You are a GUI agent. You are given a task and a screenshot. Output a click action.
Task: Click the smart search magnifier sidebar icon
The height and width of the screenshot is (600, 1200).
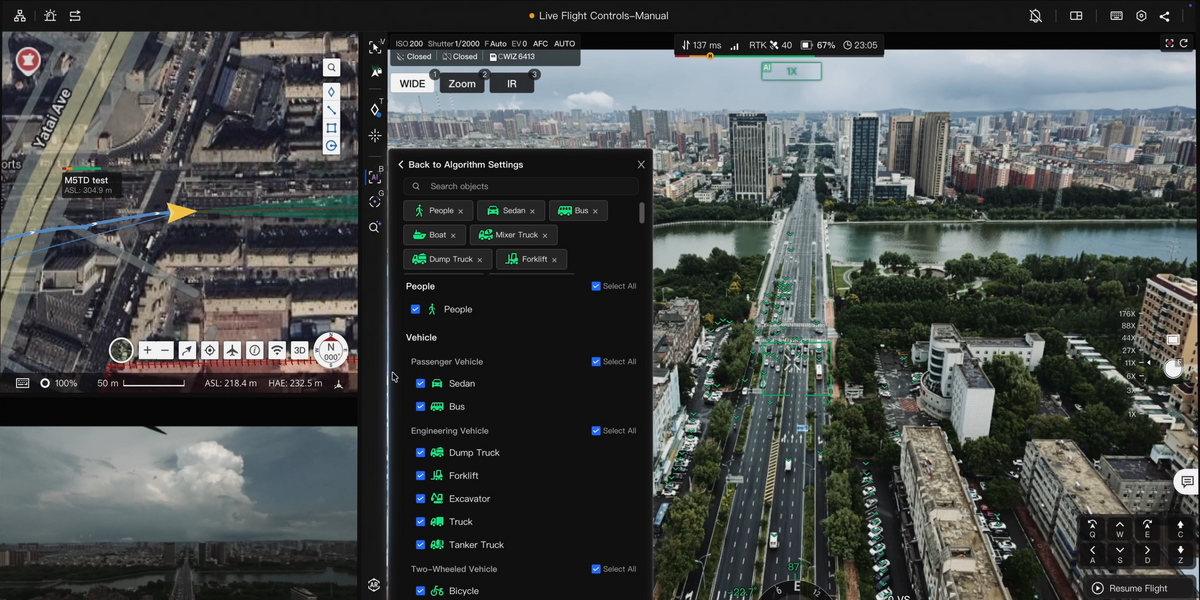[375, 227]
